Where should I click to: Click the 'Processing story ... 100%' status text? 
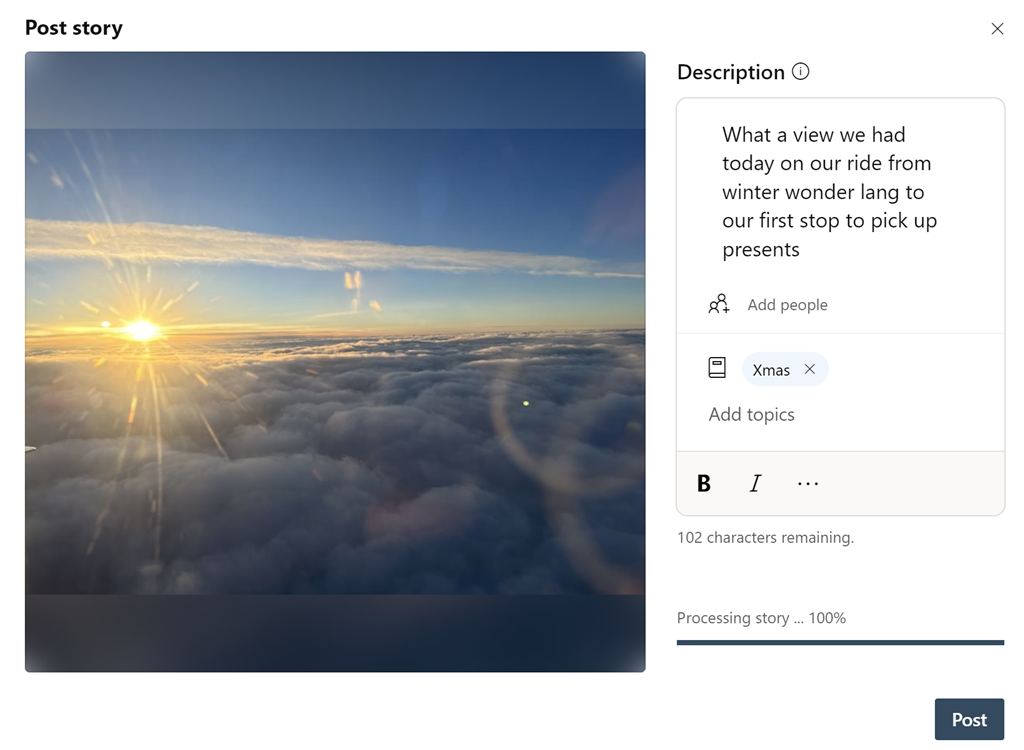[x=761, y=618]
